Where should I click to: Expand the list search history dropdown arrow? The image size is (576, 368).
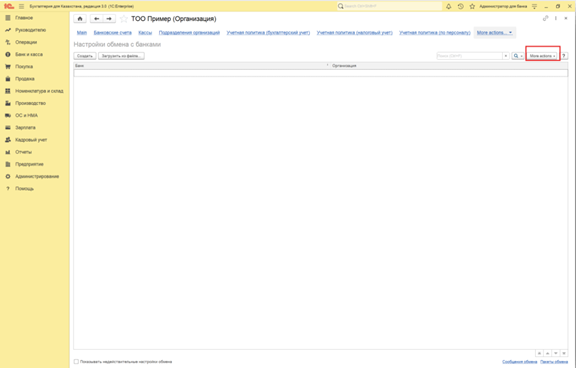pos(506,56)
